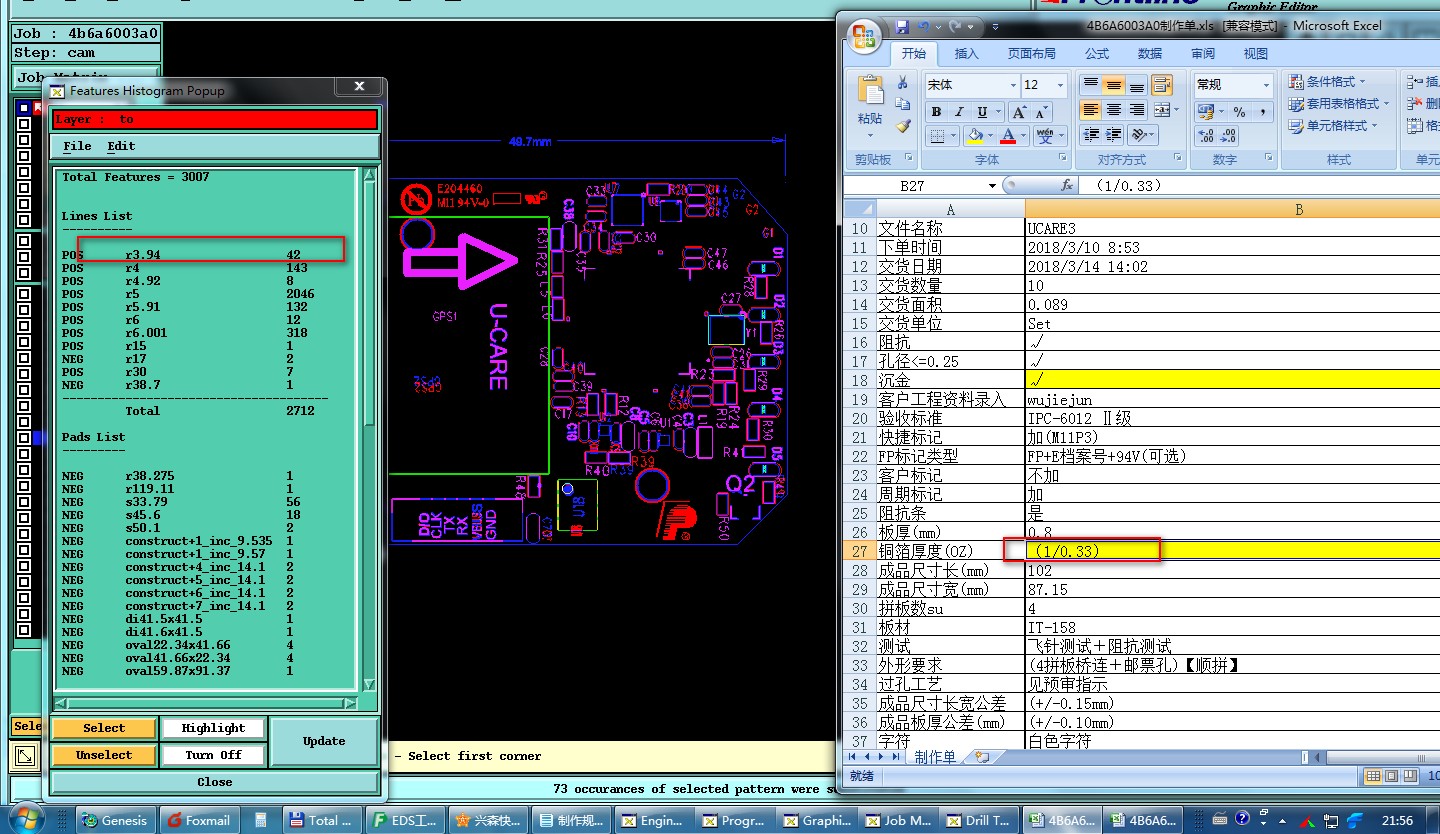Click 制作单 worksheet tab
The image size is (1440, 834).
click(935, 757)
